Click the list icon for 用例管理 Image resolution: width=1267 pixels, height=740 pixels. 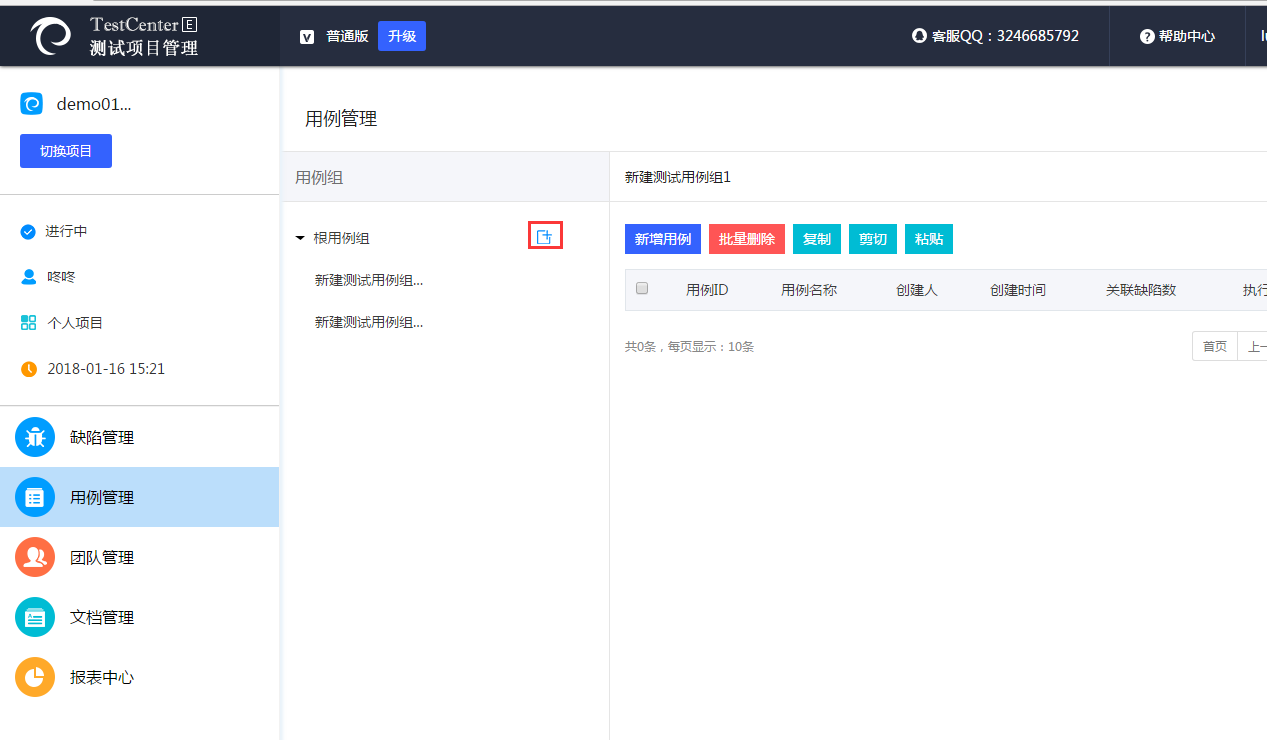[x=35, y=497]
